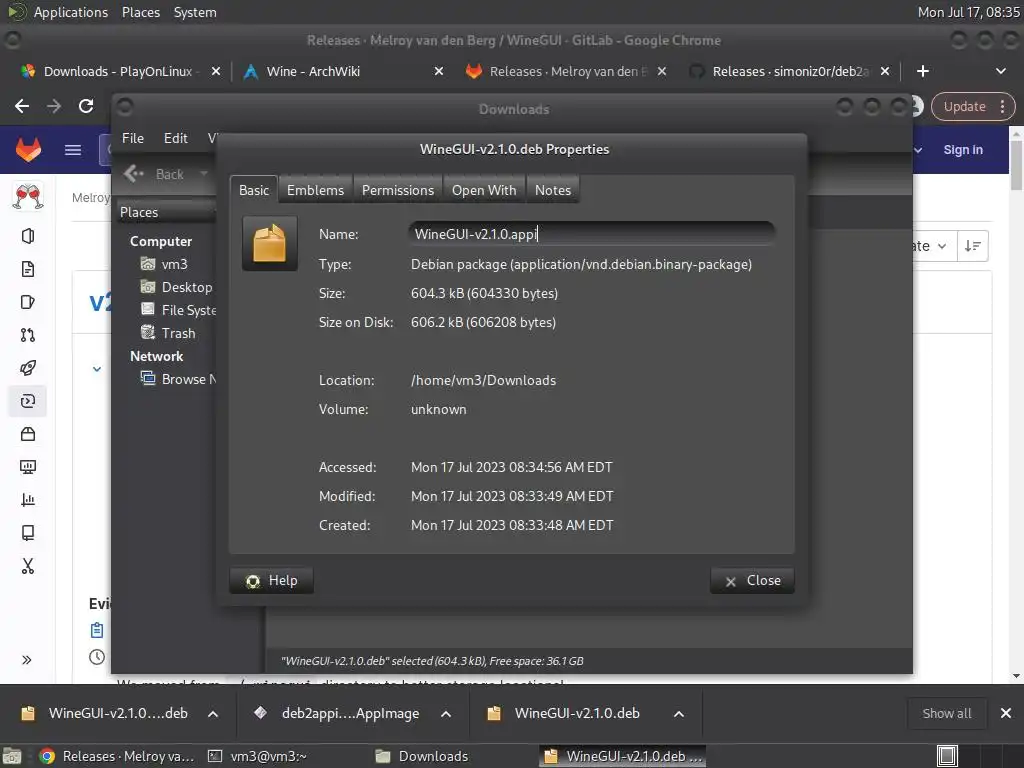Open the repository file icon in the GitLab sidebar
1024x768 pixels.
click(27, 269)
